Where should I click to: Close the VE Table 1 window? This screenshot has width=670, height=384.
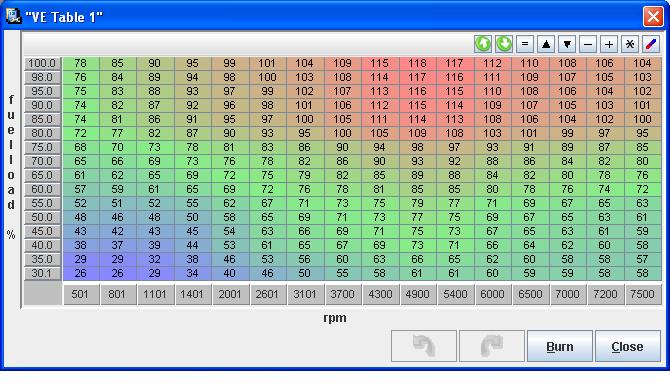pos(653,17)
